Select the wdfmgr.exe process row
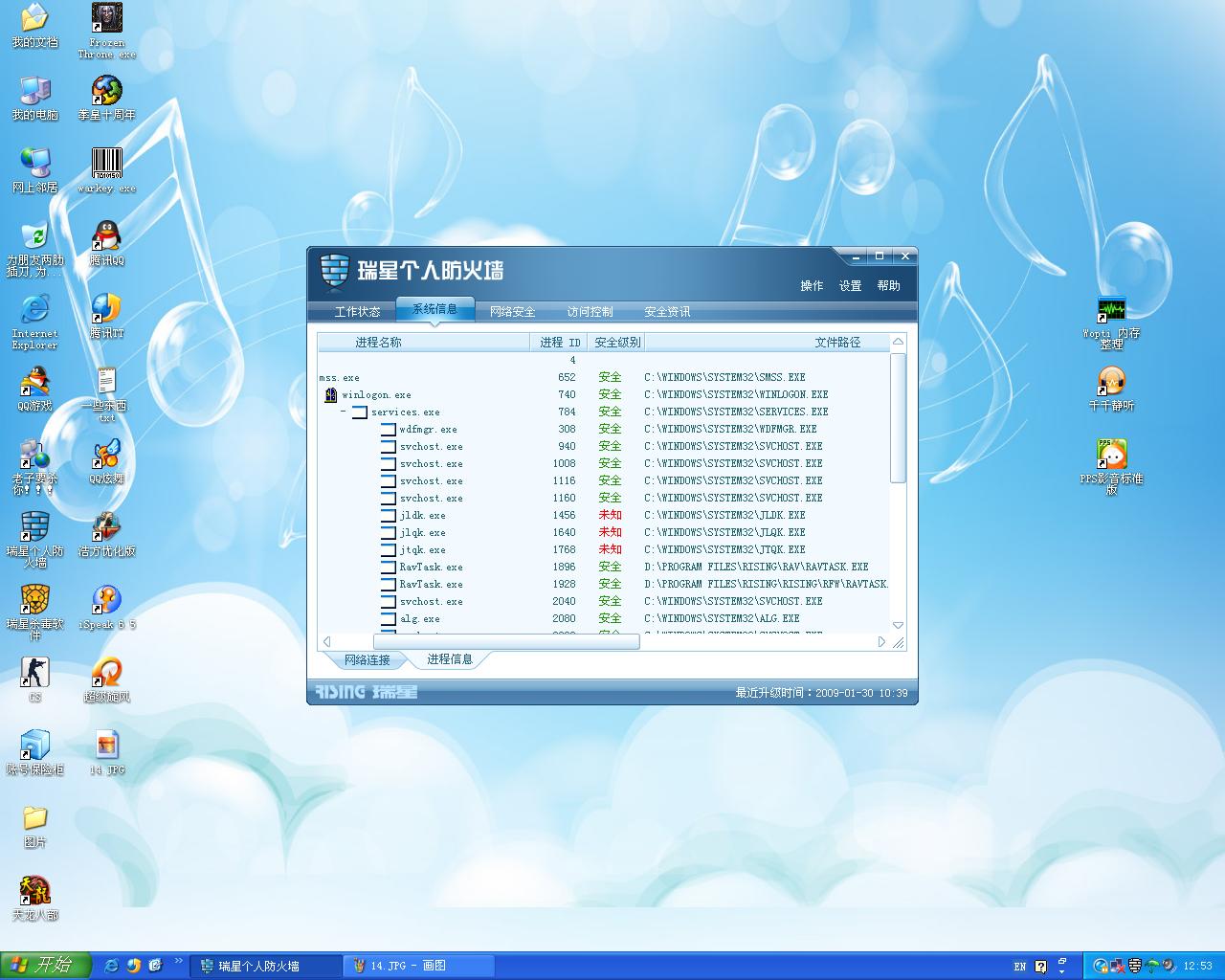The width and height of the screenshot is (1225, 980). [604, 429]
